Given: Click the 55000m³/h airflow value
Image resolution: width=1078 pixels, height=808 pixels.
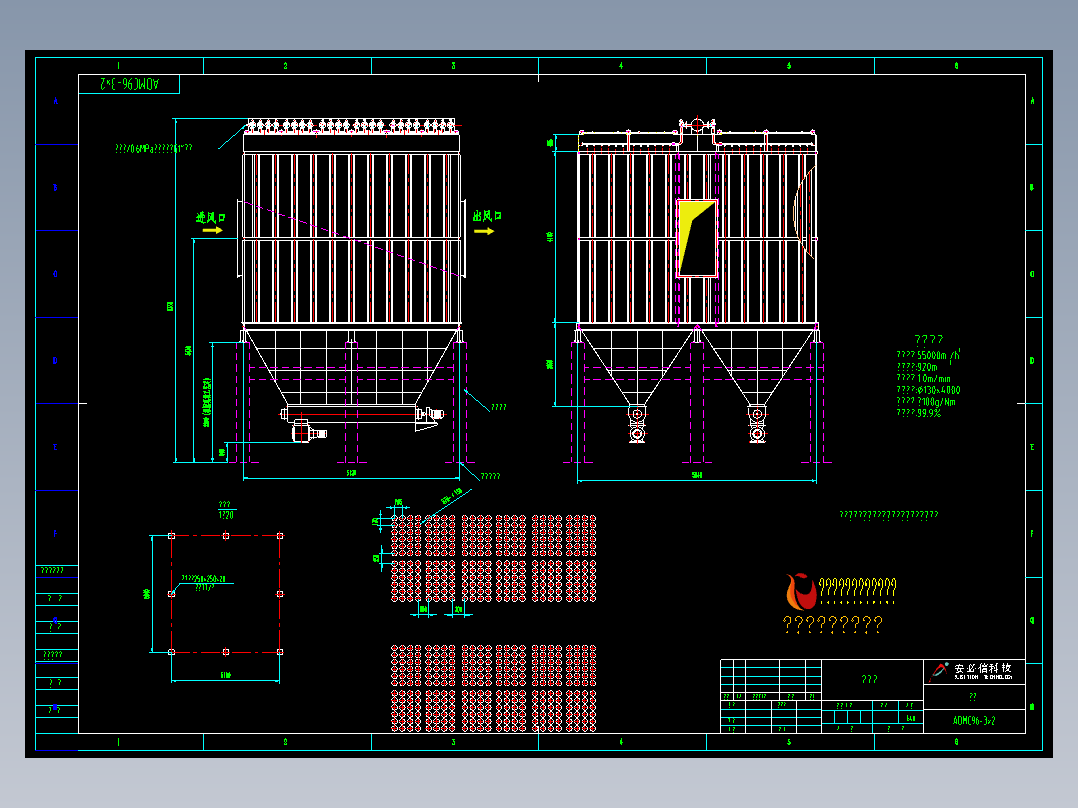Looking at the screenshot, I should pyautogui.click(x=939, y=355).
